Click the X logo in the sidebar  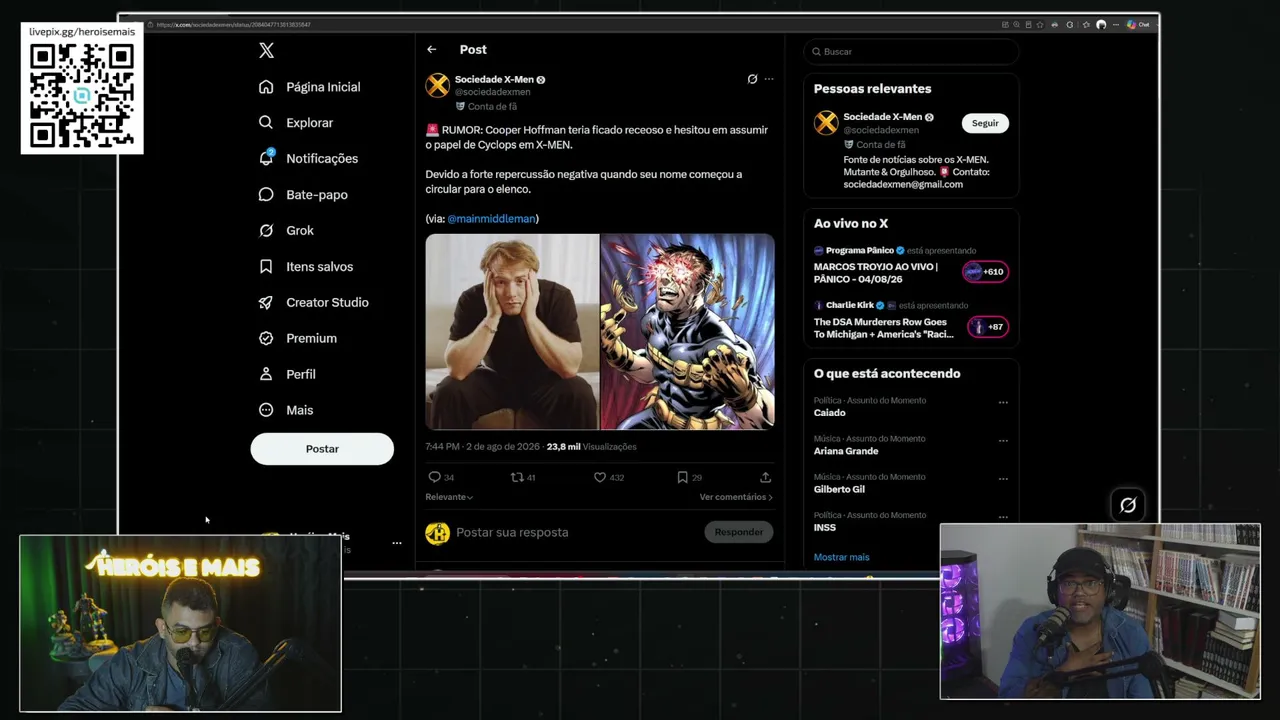click(266, 50)
